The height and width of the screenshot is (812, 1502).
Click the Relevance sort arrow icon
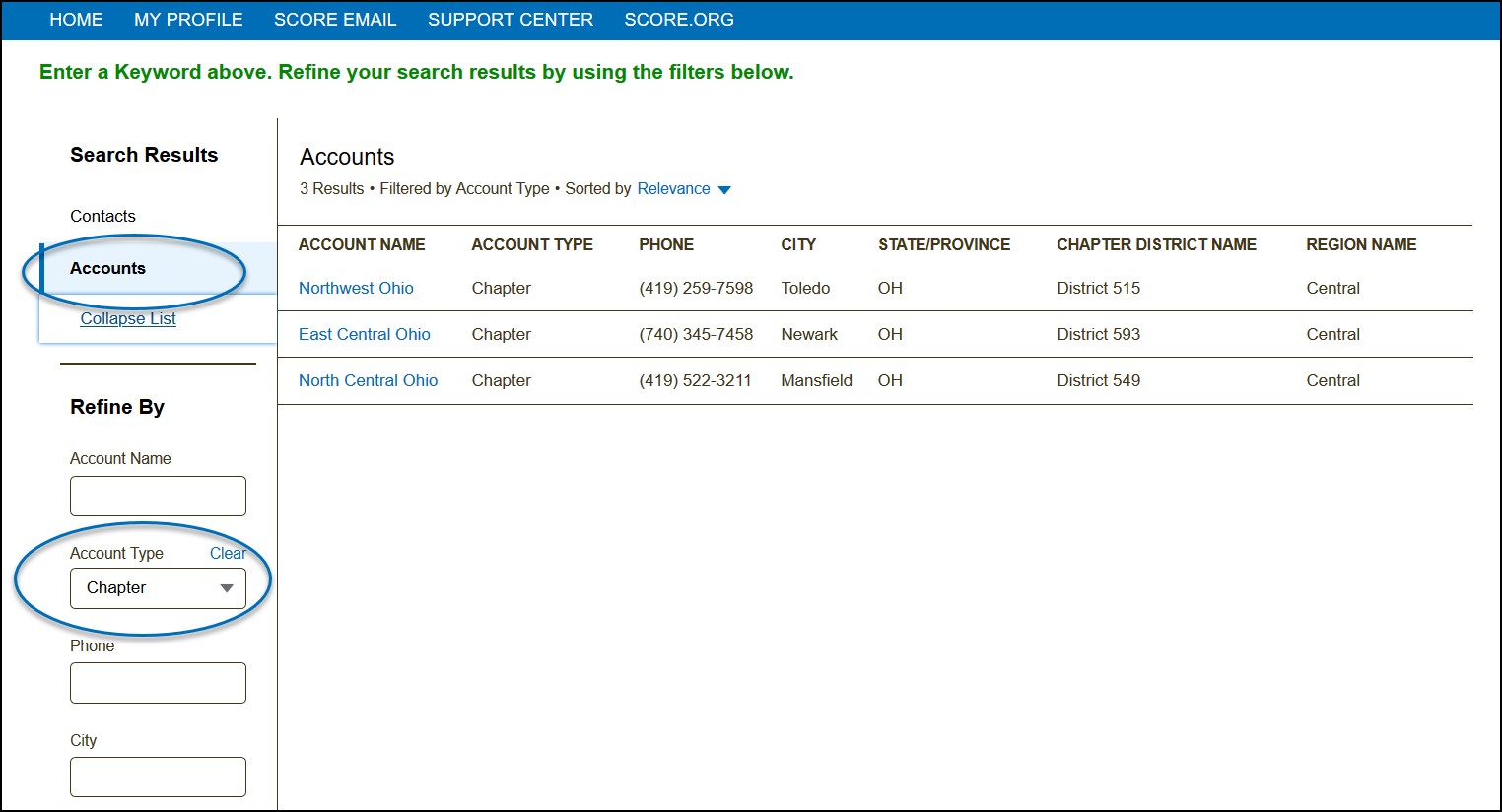724,190
